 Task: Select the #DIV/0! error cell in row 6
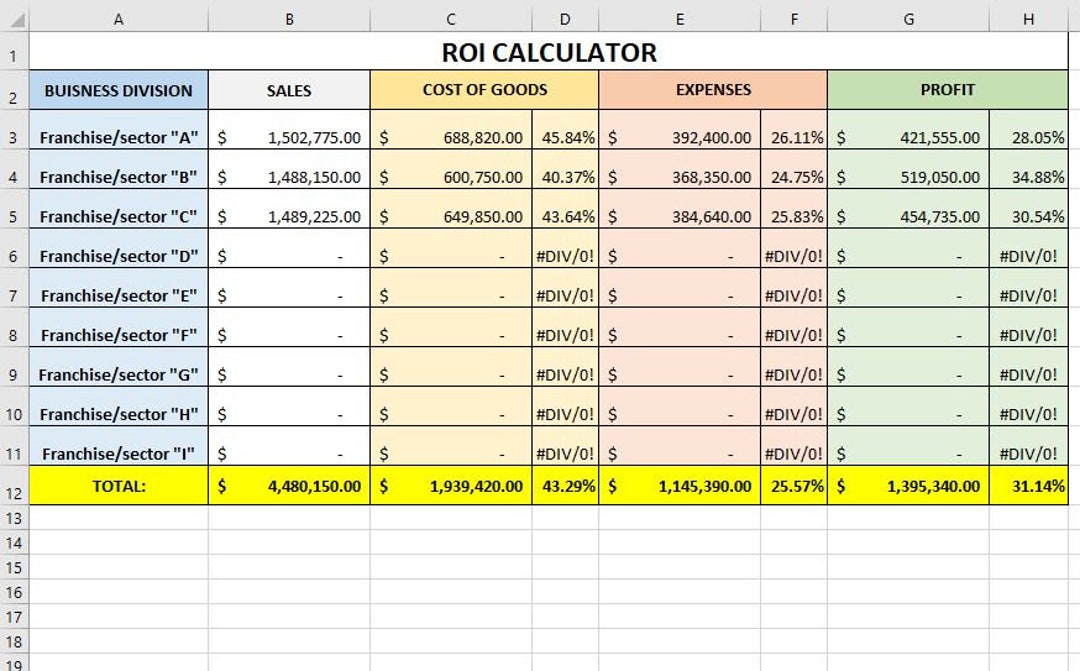point(565,255)
